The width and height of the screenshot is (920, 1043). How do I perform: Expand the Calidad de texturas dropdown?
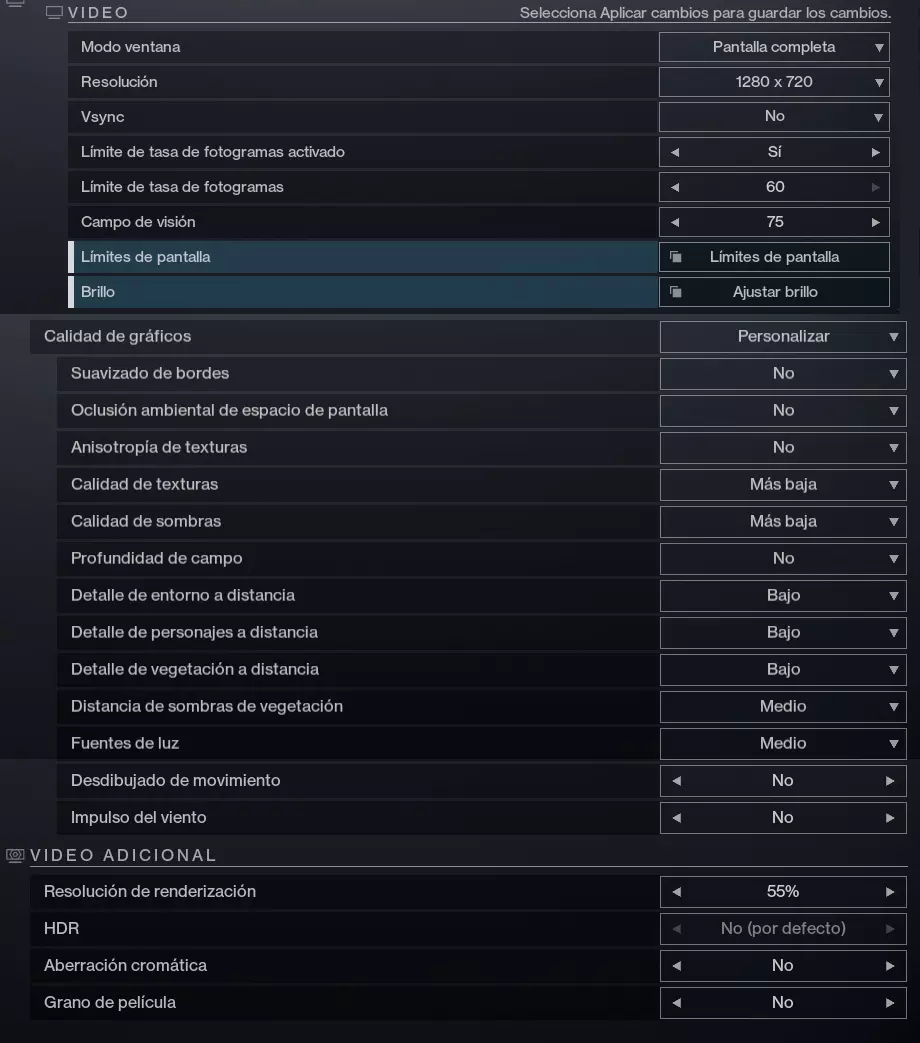[x=783, y=485]
